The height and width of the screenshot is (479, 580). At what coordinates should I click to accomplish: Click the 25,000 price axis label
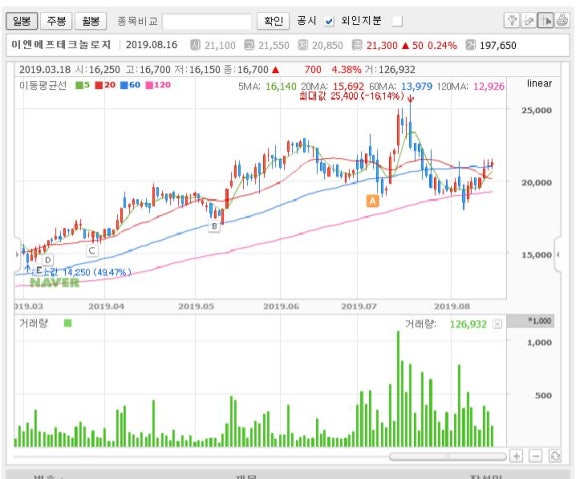(537, 110)
